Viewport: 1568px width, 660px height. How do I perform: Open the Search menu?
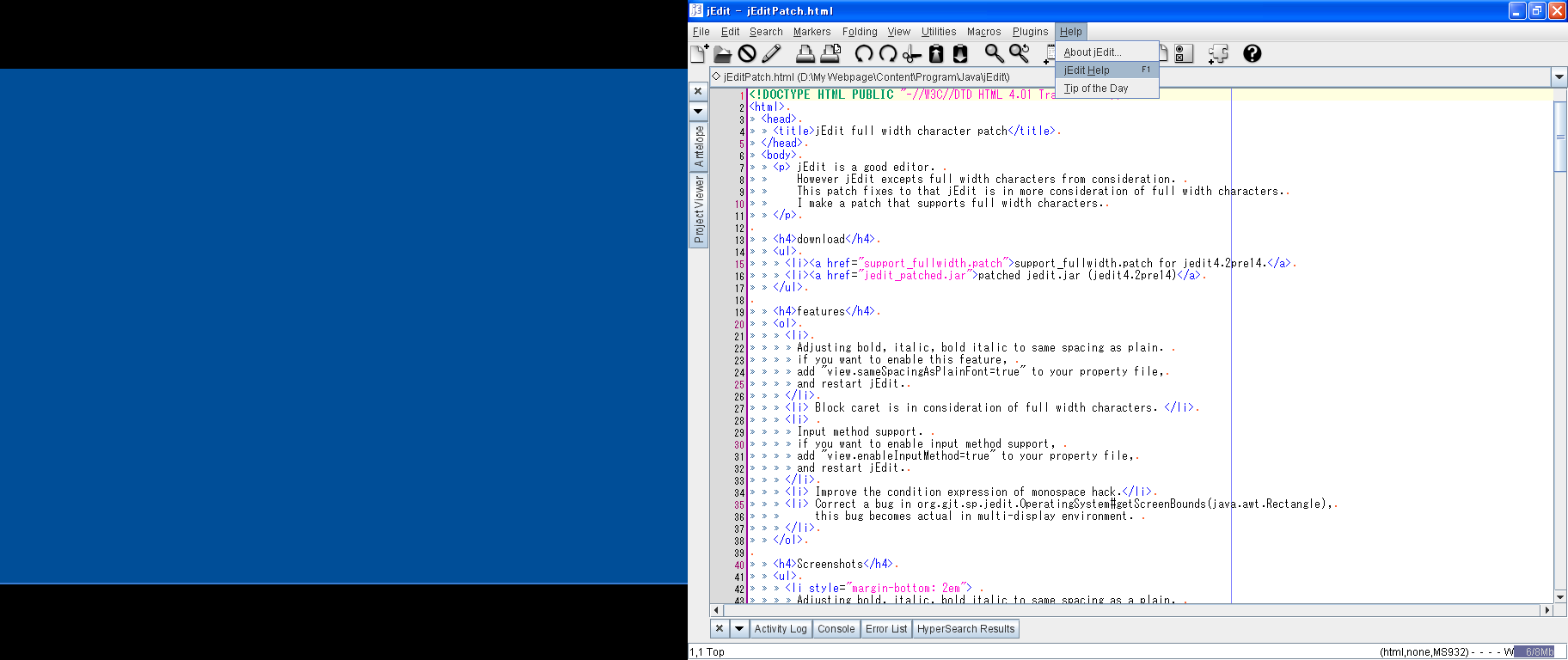[x=766, y=32]
